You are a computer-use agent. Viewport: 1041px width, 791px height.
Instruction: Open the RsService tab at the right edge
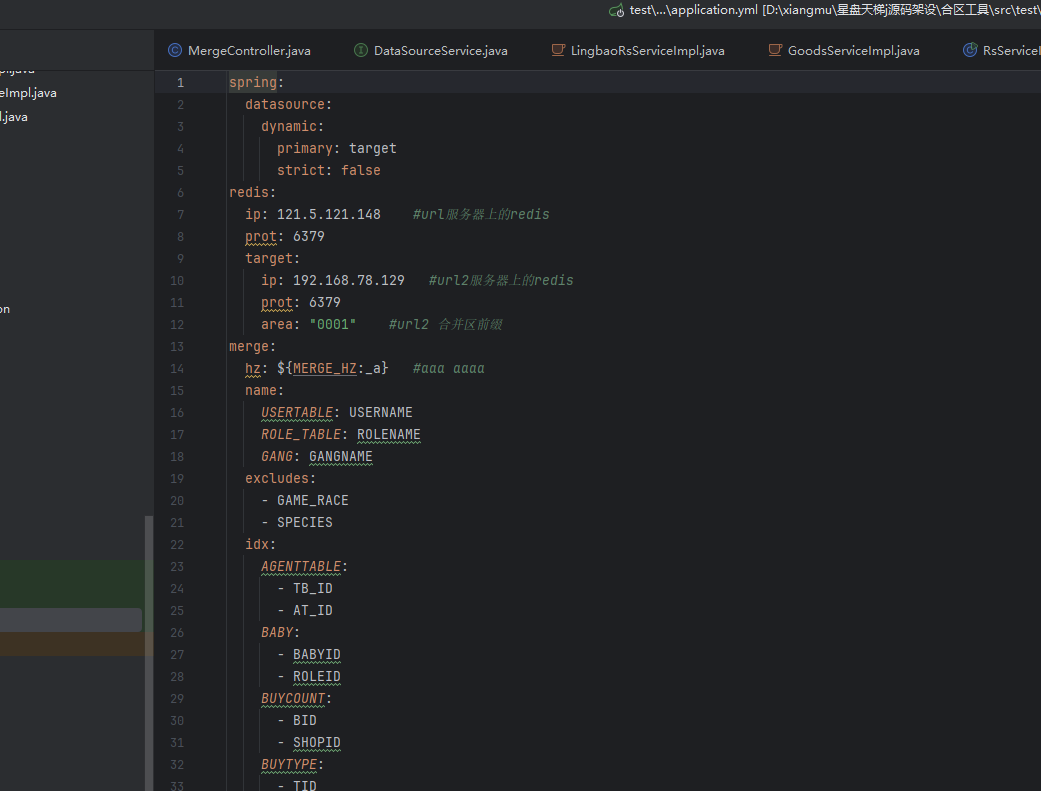(1002, 50)
